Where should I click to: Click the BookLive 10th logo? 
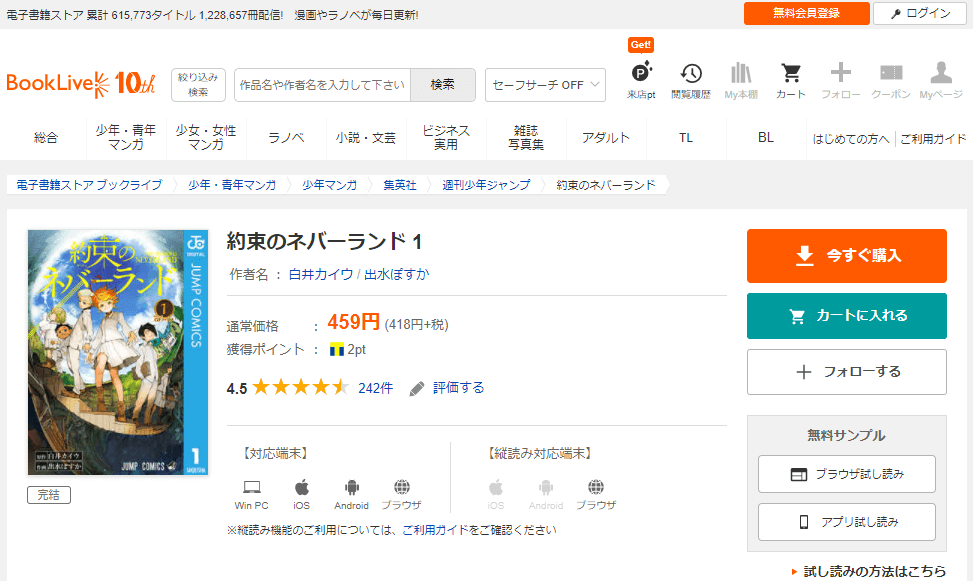pos(81,84)
